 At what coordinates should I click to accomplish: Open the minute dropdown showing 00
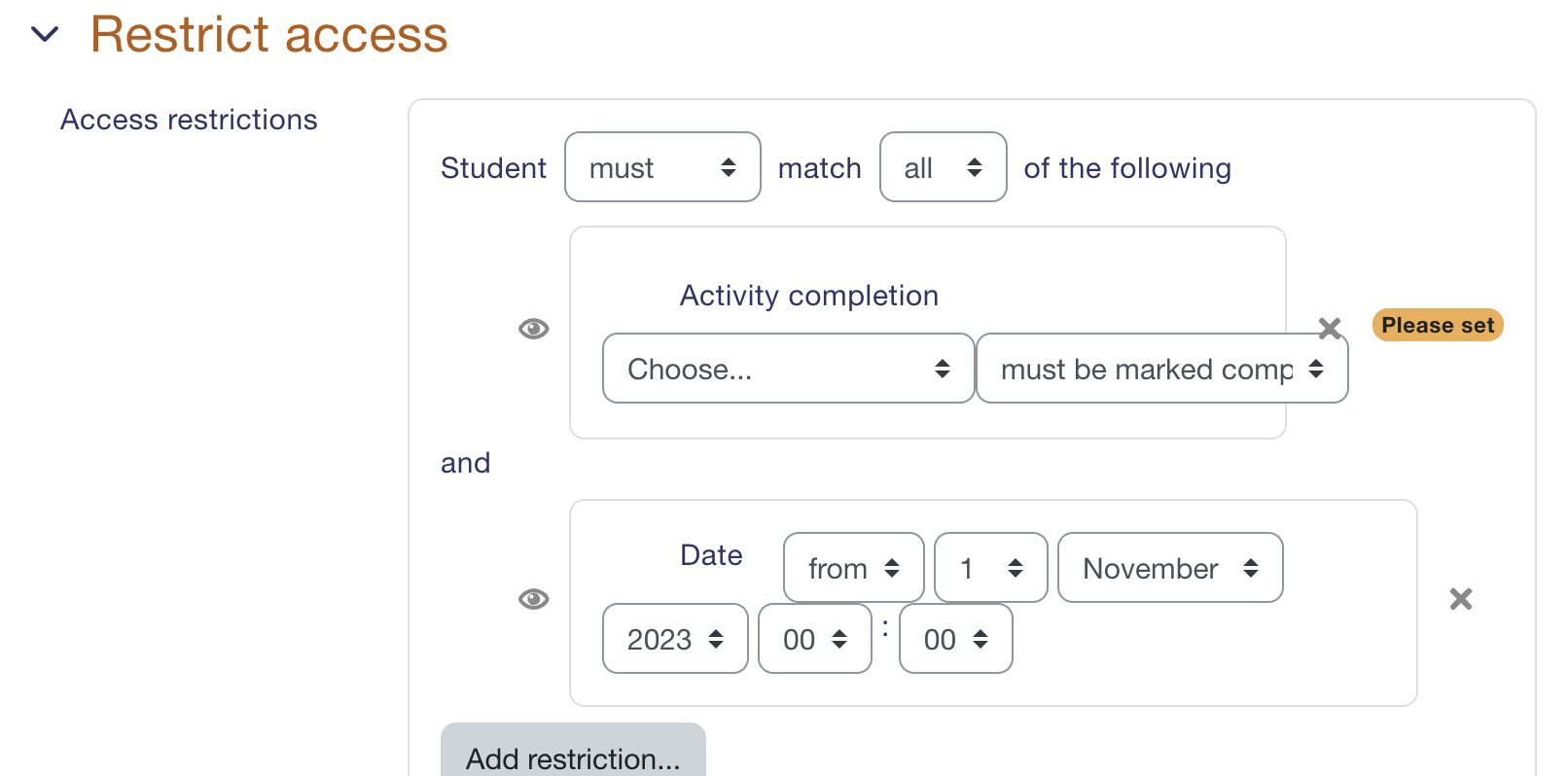pos(956,639)
